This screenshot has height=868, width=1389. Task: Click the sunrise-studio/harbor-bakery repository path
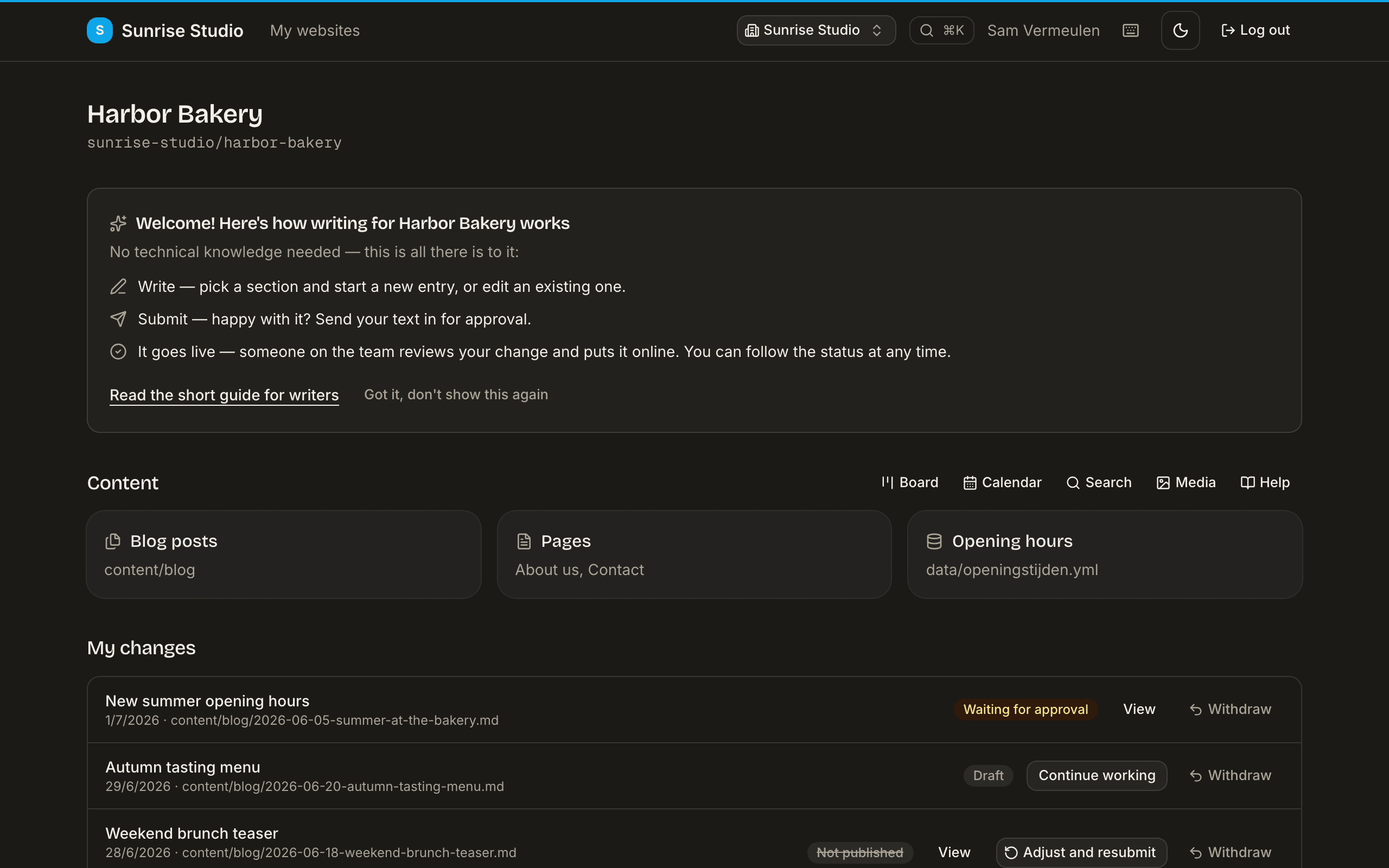[214, 142]
